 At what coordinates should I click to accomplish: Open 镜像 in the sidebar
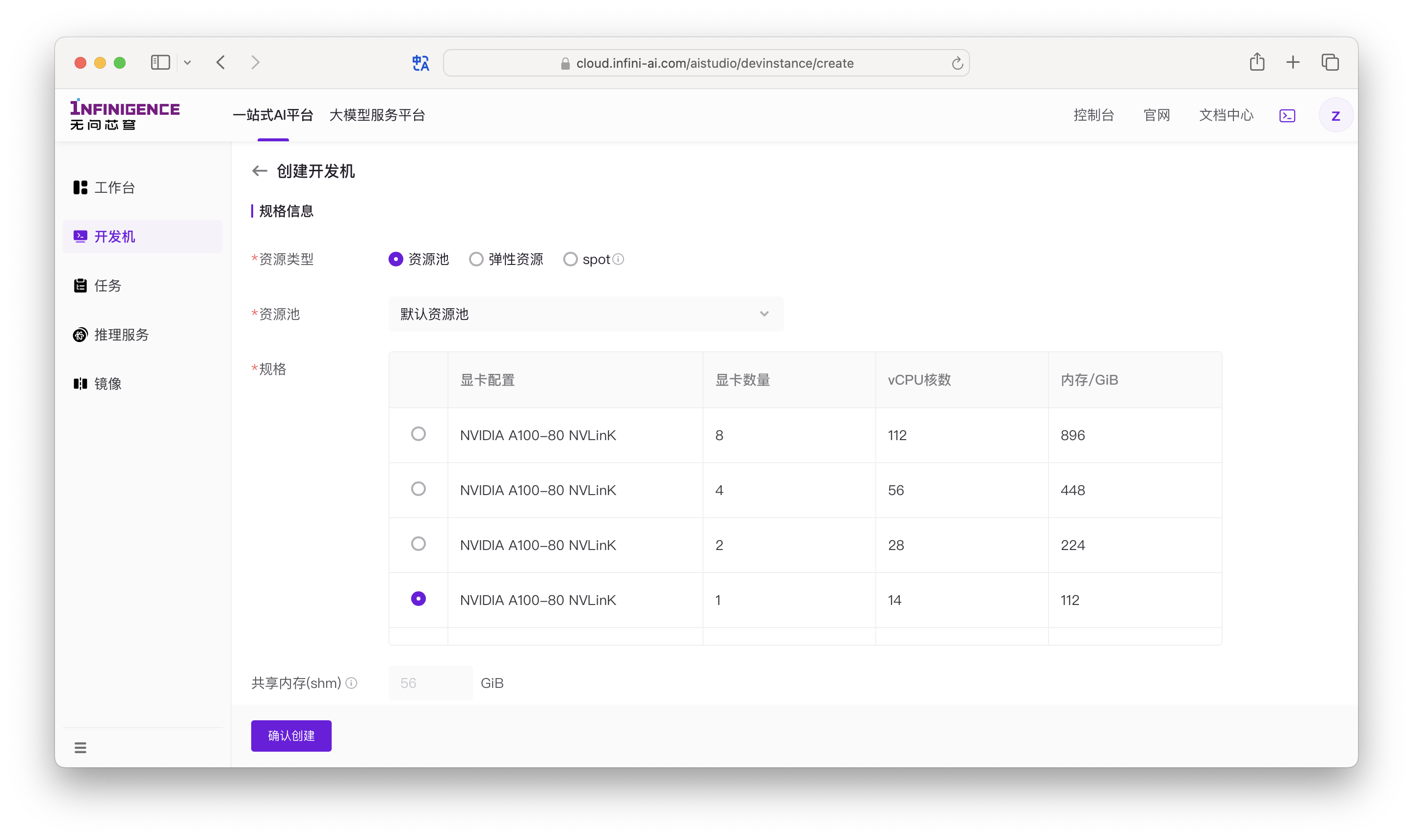(143, 384)
